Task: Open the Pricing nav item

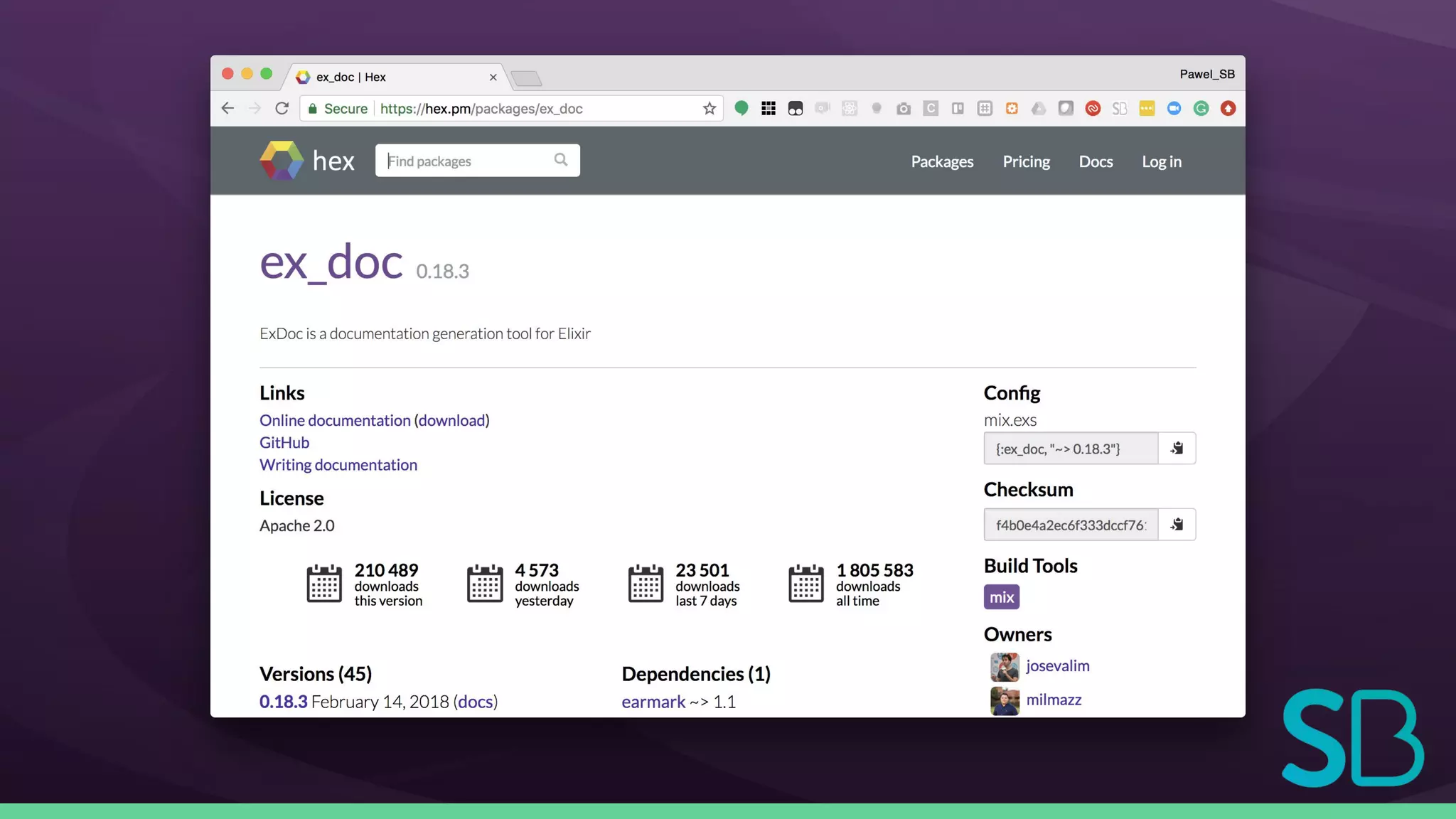Action: pyautogui.click(x=1026, y=162)
